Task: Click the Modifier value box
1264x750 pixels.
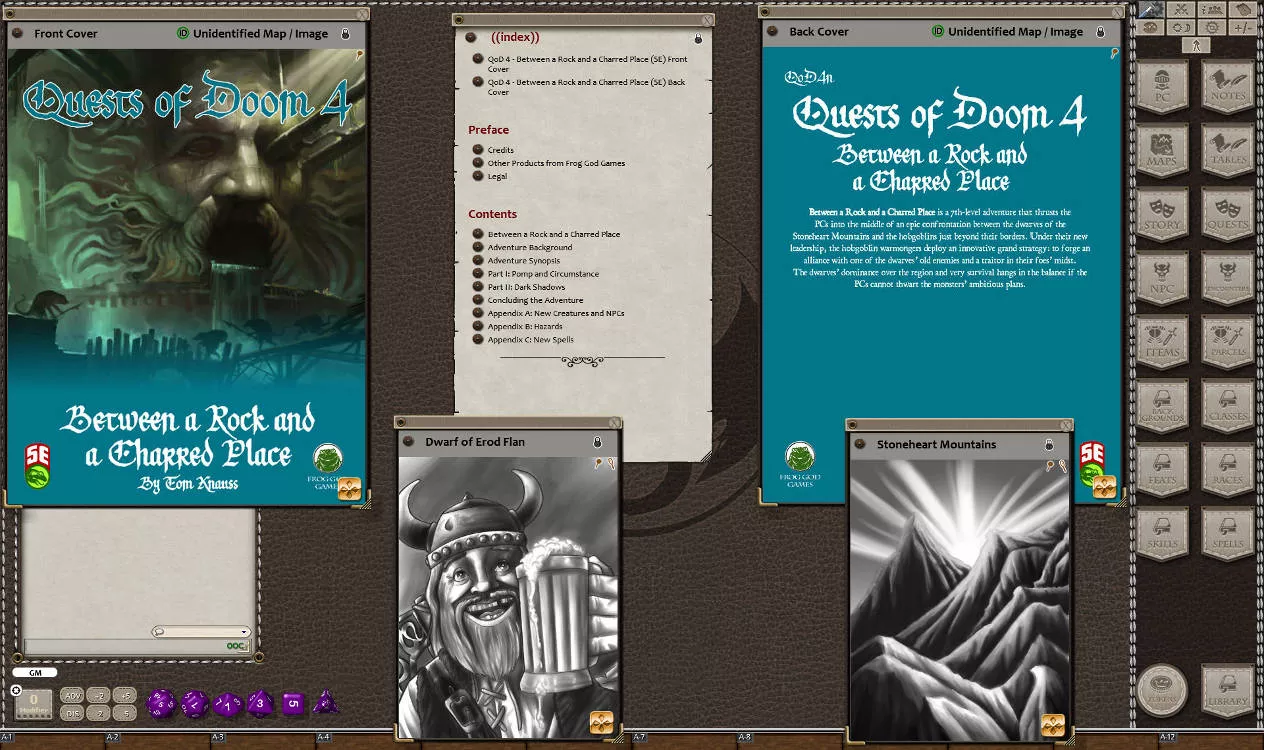Action: [33, 704]
